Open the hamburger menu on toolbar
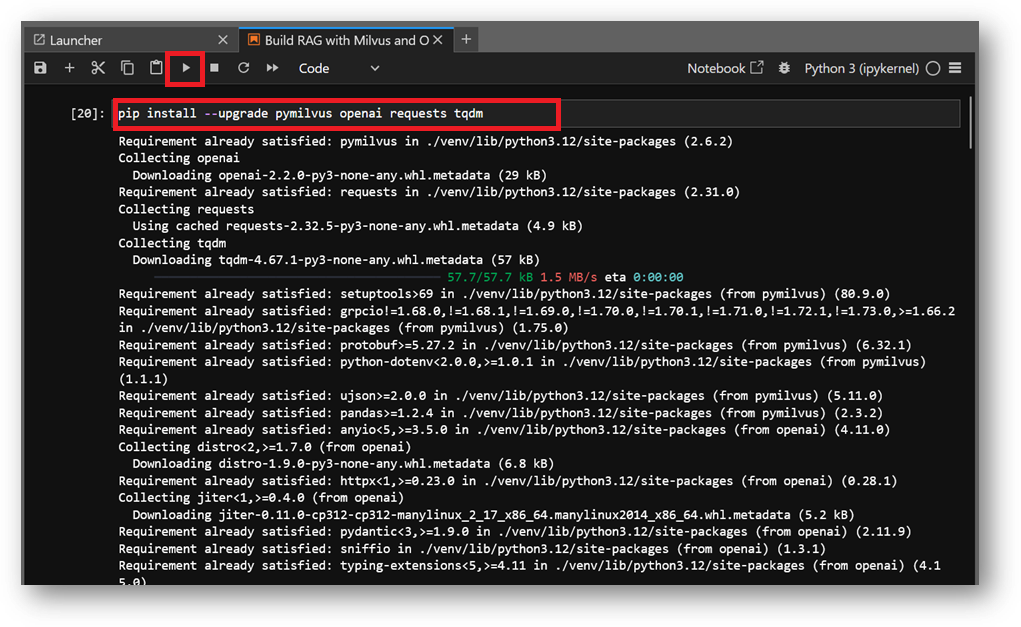The image size is (1021, 627). (955, 68)
